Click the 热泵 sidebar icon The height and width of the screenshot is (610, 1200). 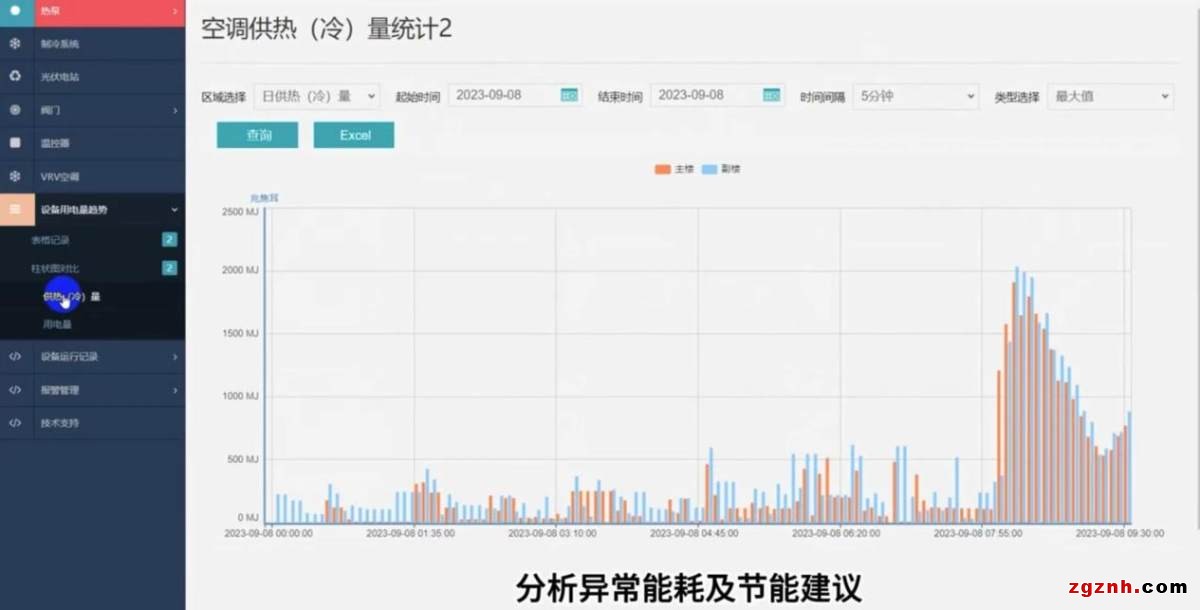(15, 11)
